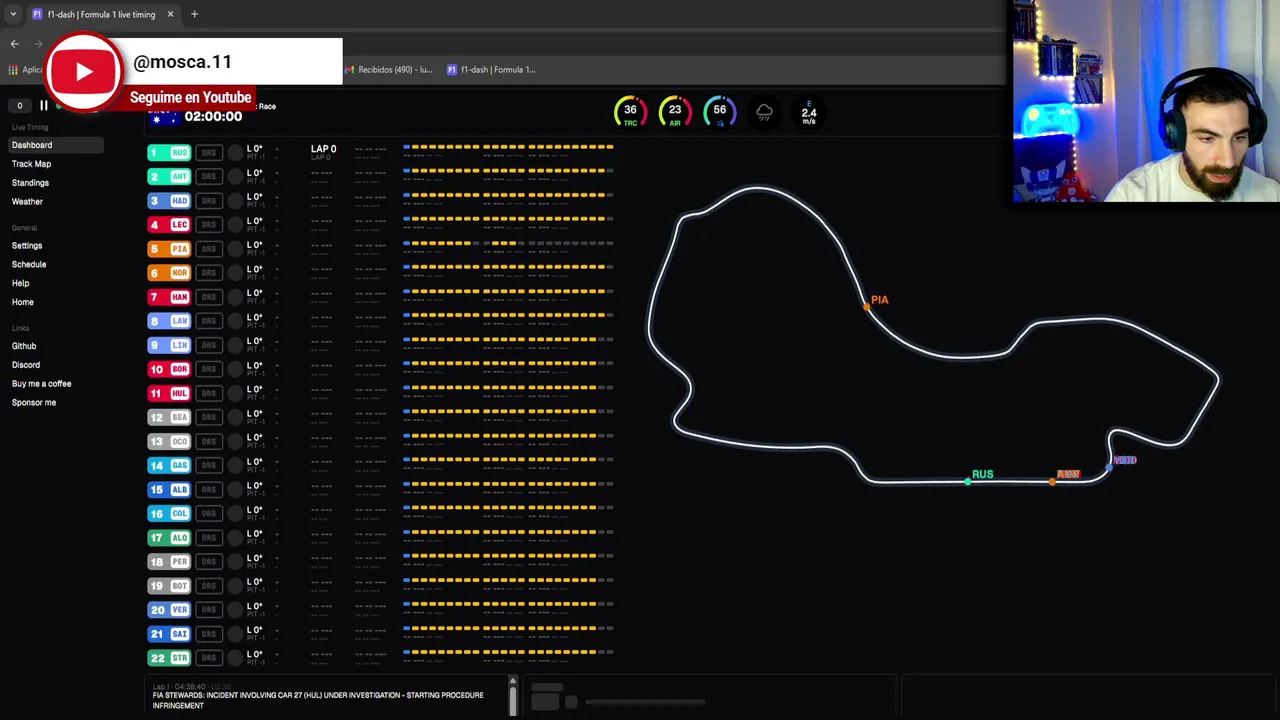Viewport: 1280px width, 720px height.
Task: Click the DRS indicator in BOR row
Action: coord(208,369)
